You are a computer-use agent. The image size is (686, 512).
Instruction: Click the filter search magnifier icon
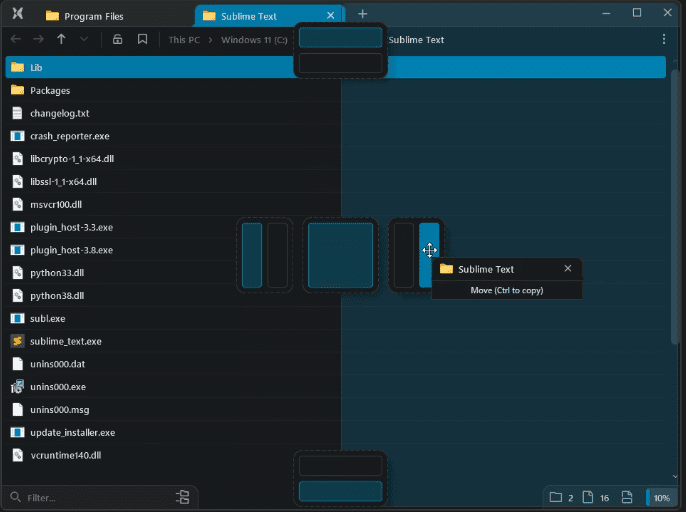15,497
